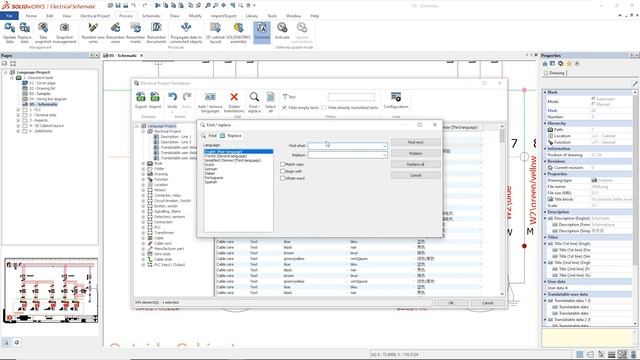640x360 pixels.
Task: Click Cancel in Find / replace dialog
Action: 416,175
